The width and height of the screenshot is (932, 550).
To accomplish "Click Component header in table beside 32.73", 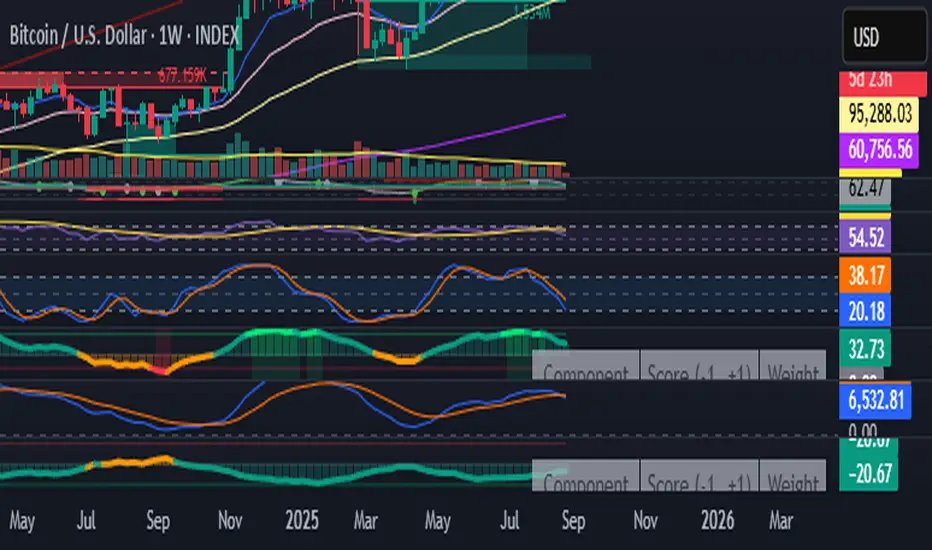I will tap(585, 373).
